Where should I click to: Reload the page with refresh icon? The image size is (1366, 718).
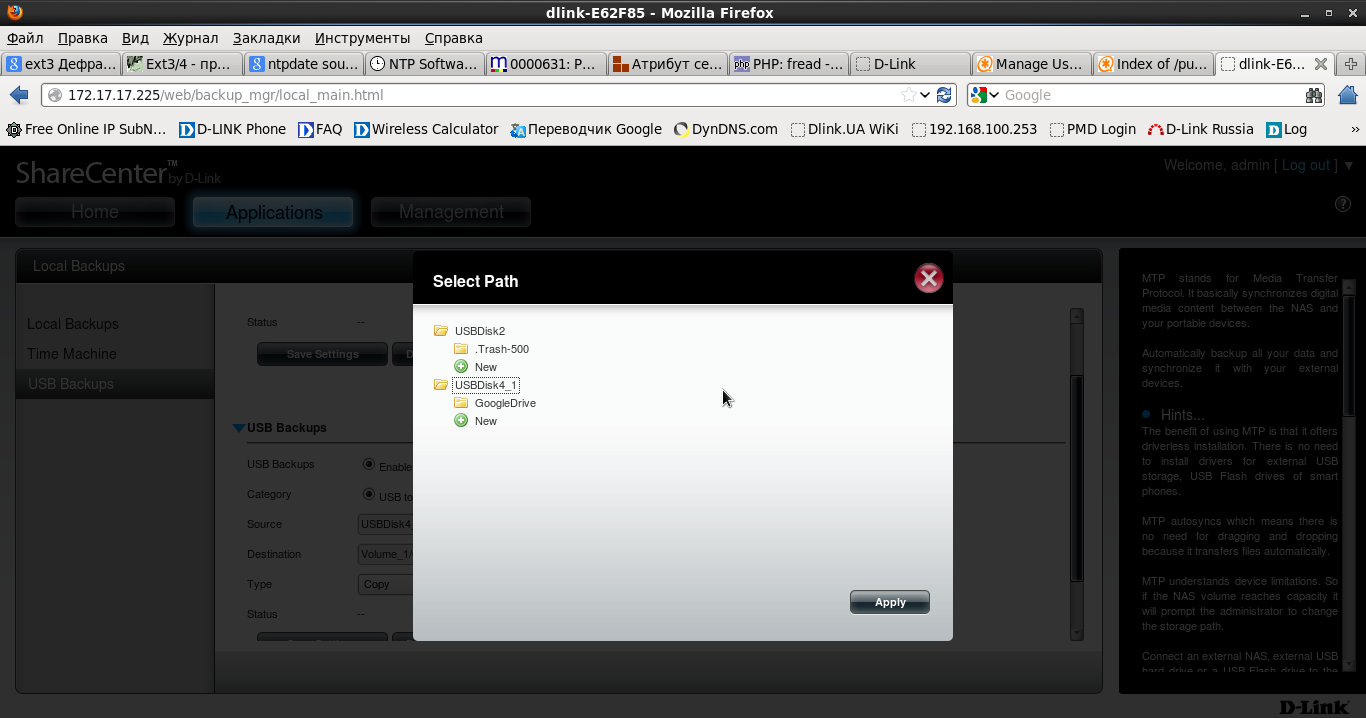[x=944, y=95]
